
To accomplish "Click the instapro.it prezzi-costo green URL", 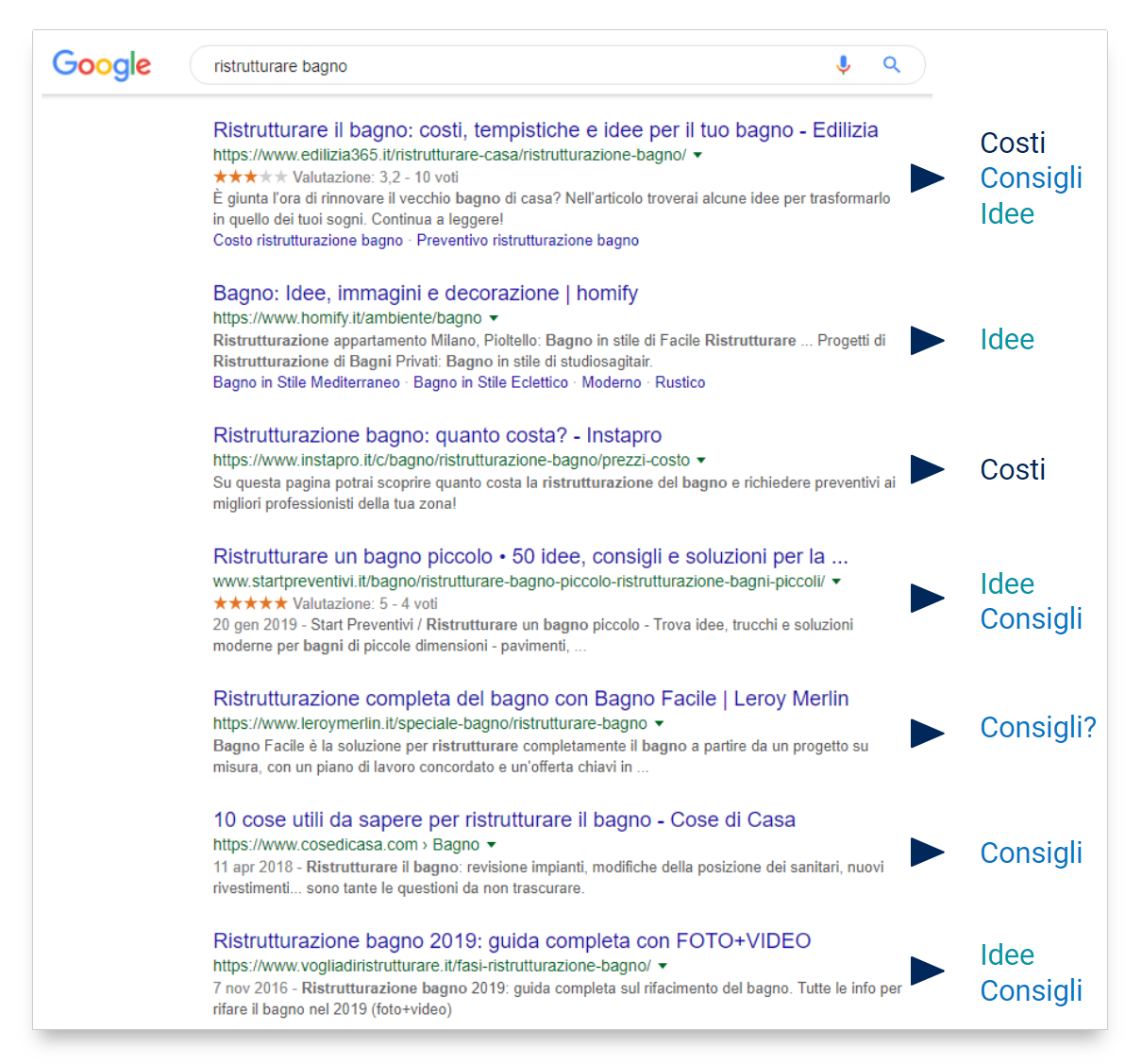I will click(x=451, y=461).
